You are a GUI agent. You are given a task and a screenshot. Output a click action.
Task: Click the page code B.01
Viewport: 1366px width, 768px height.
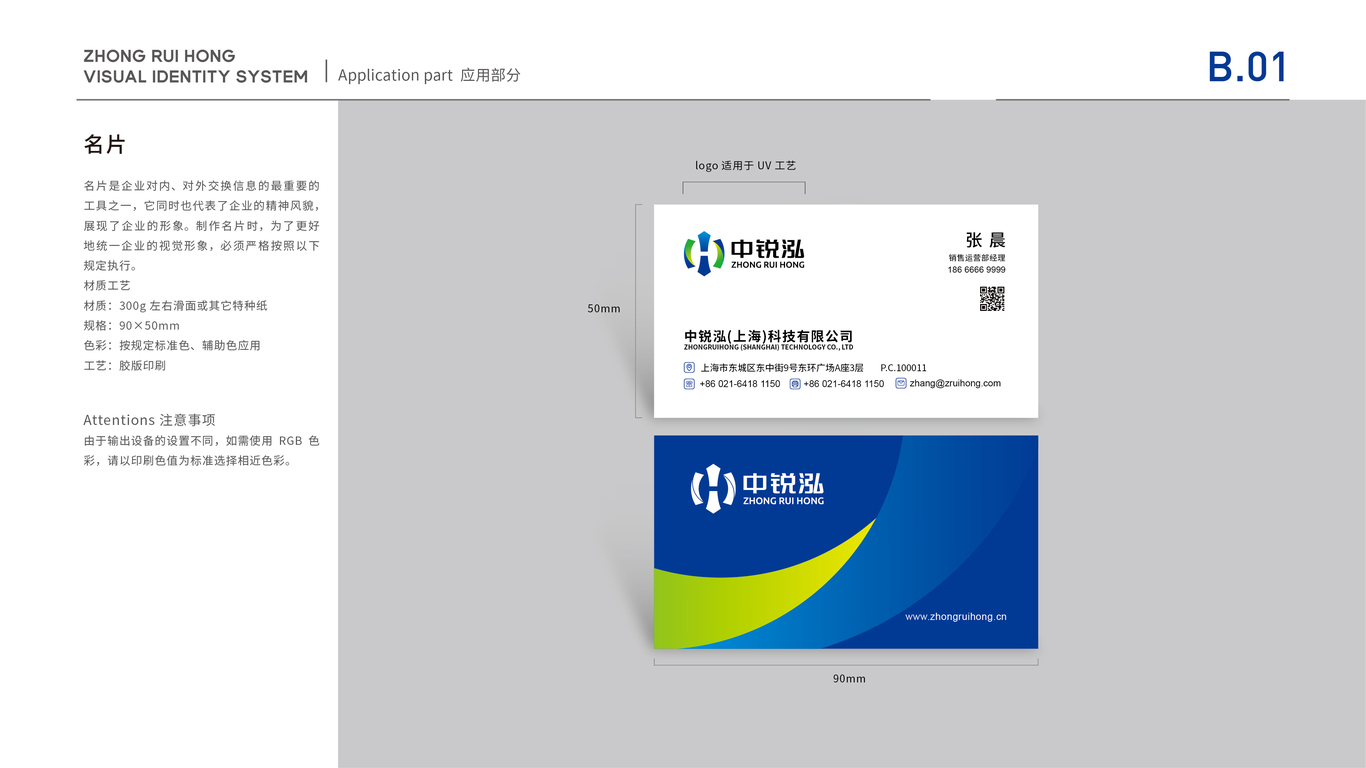coord(1248,67)
